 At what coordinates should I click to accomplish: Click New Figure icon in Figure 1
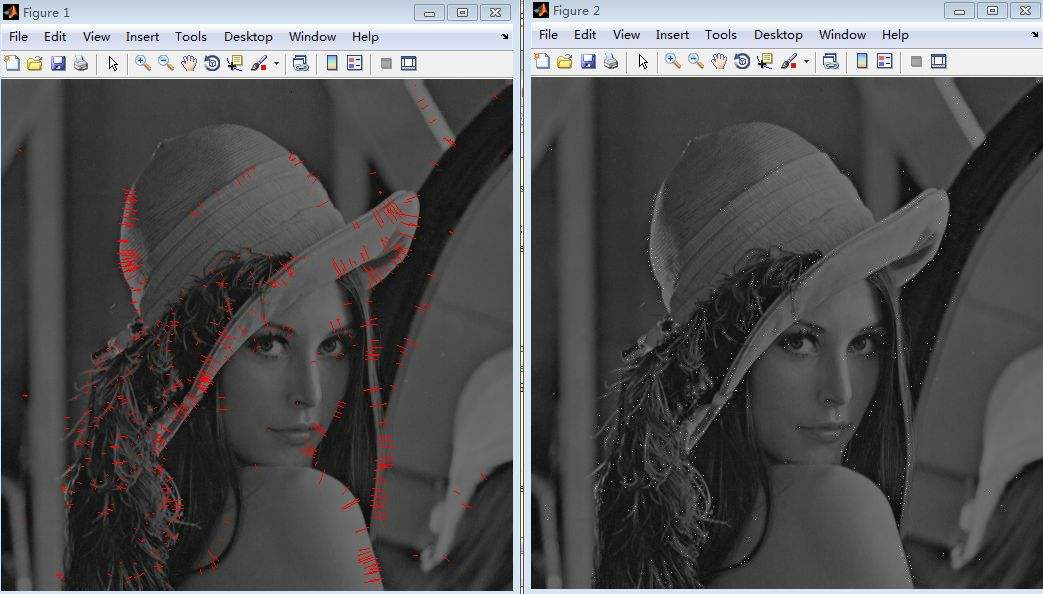[12, 63]
